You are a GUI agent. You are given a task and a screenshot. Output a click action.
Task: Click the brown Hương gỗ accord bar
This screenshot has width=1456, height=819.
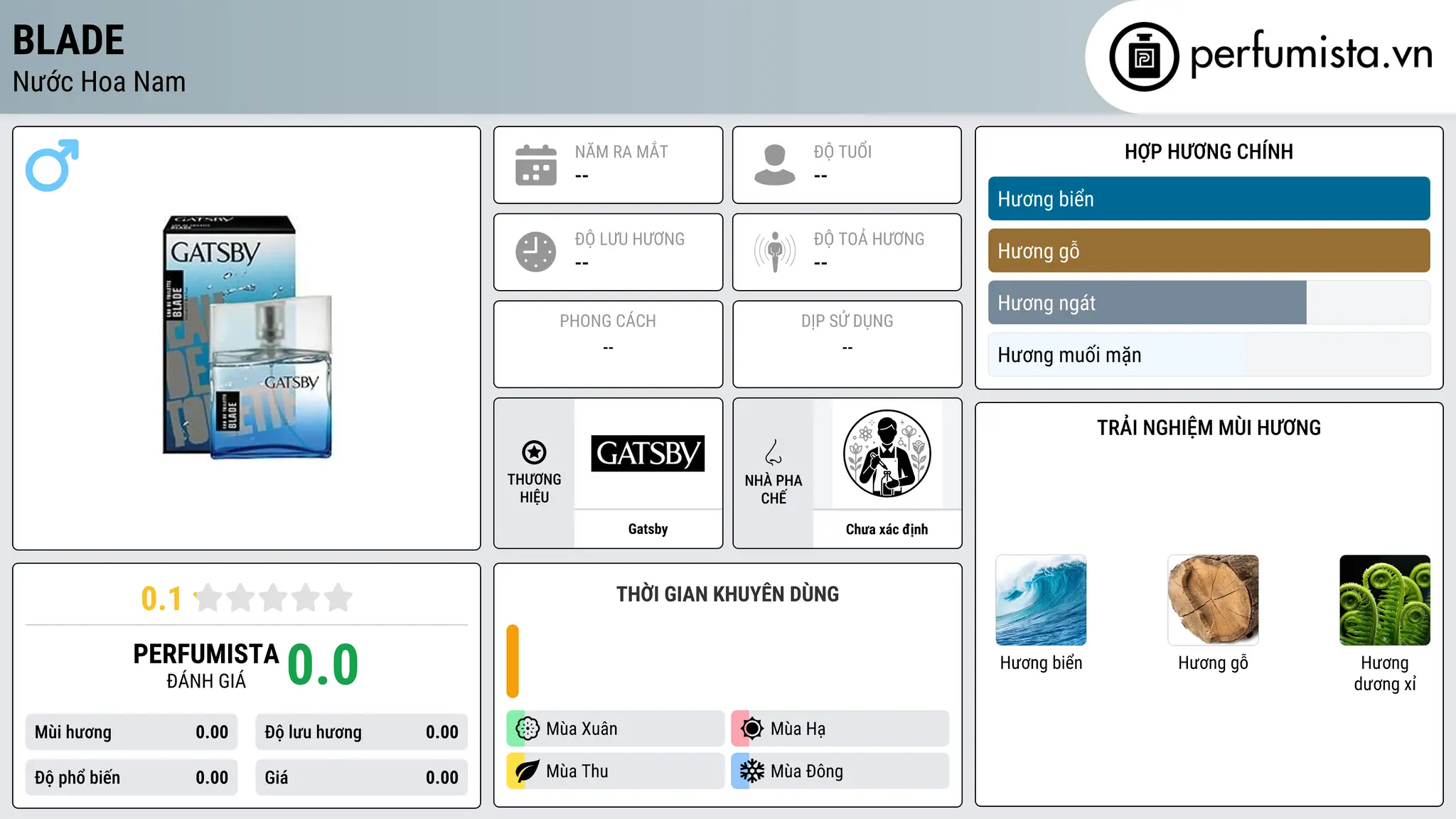1209,251
